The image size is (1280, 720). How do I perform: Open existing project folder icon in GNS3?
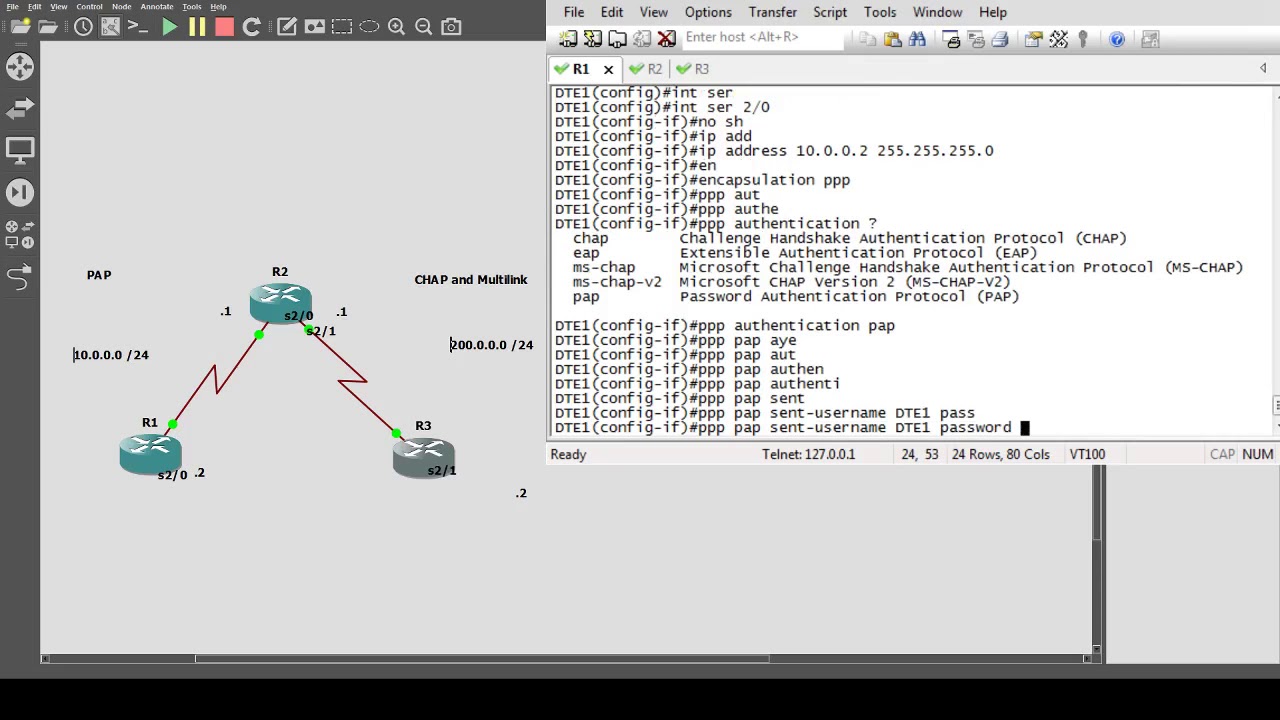click(48, 27)
